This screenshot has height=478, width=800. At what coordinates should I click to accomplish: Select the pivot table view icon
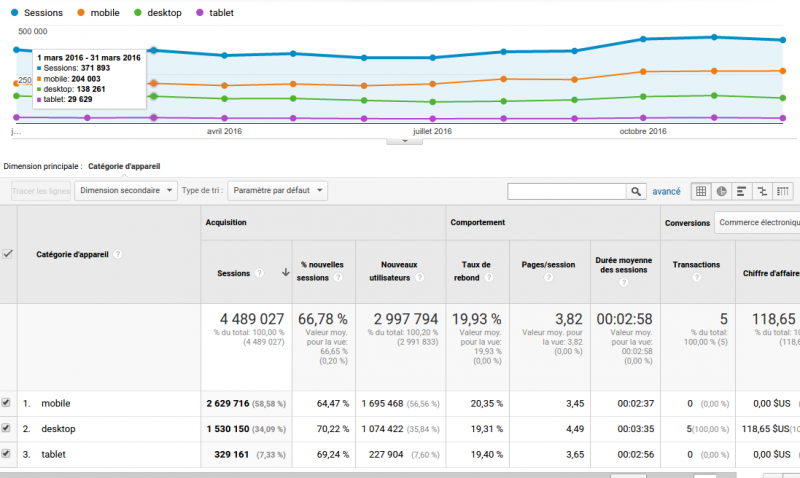click(x=783, y=191)
